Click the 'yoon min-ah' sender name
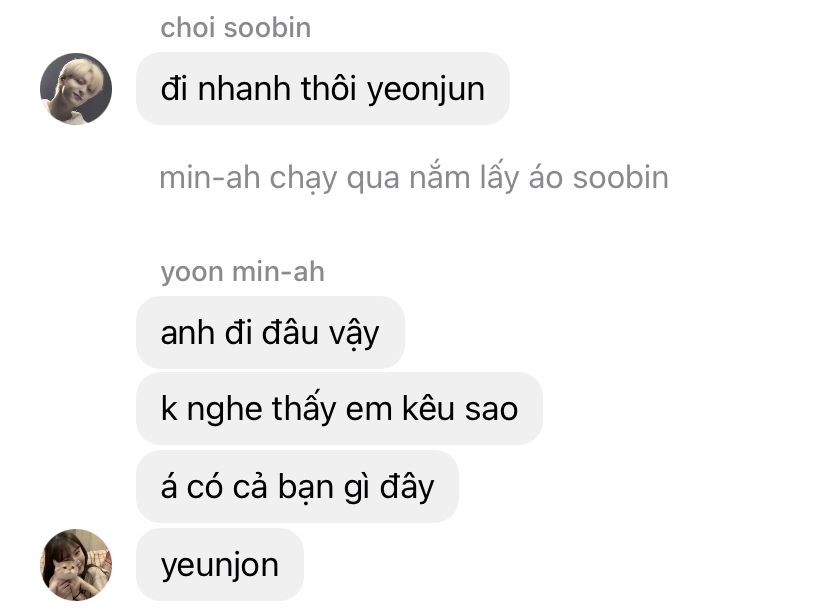The width and height of the screenshot is (828, 609). coord(242,273)
